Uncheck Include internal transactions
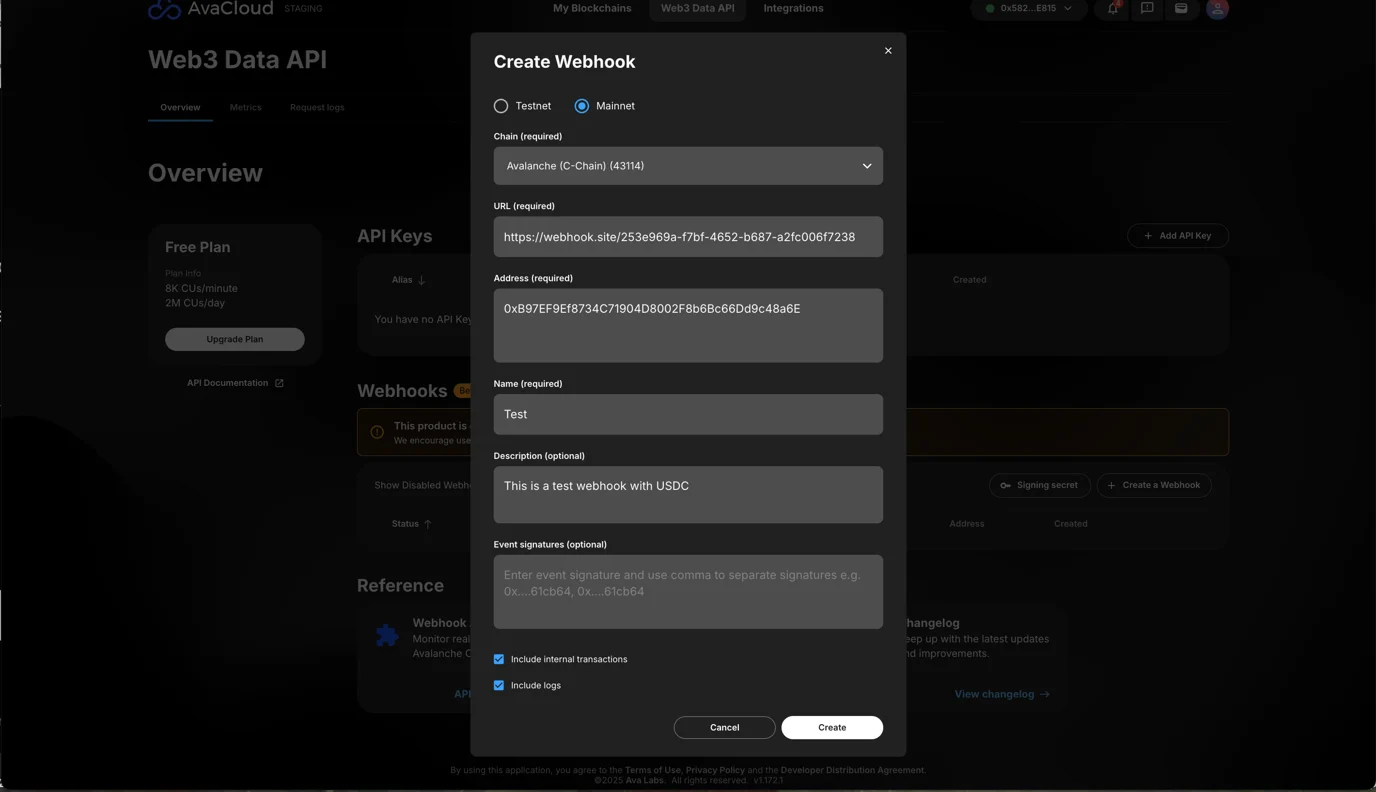 (499, 659)
